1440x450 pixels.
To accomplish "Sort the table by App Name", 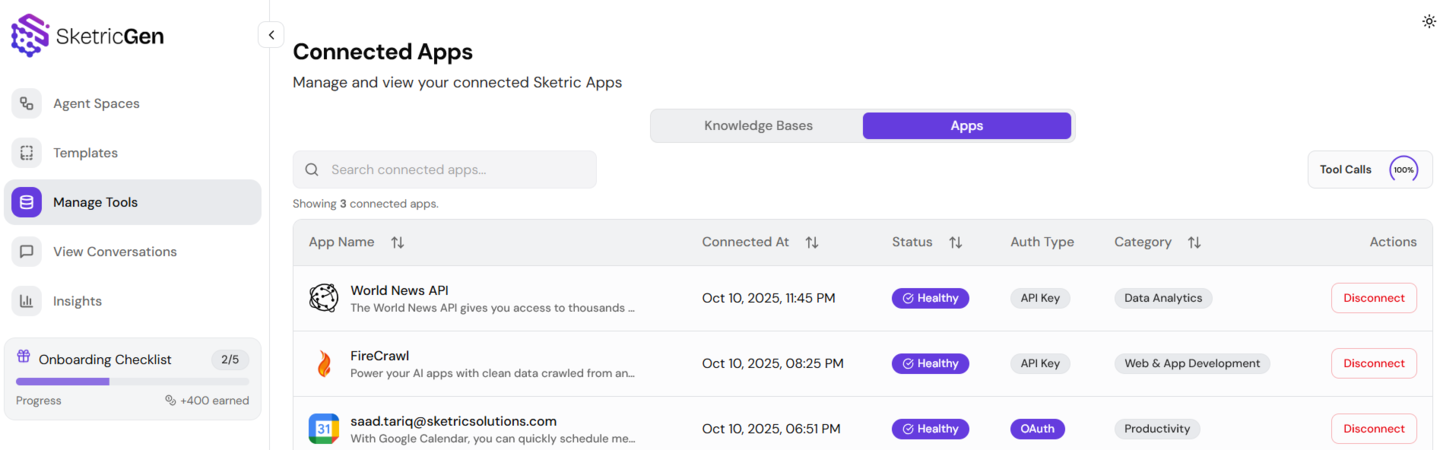I will (397, 242).
